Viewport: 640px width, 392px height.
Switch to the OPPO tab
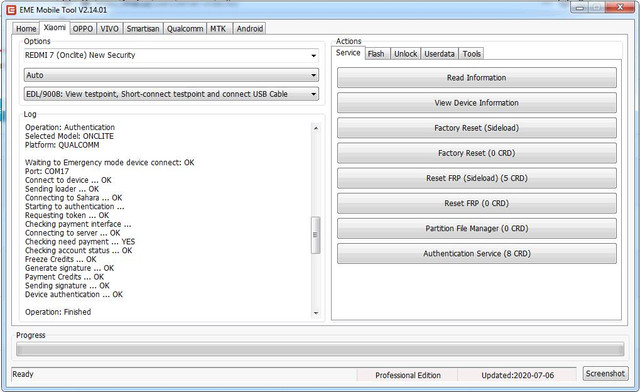[83, 29]
